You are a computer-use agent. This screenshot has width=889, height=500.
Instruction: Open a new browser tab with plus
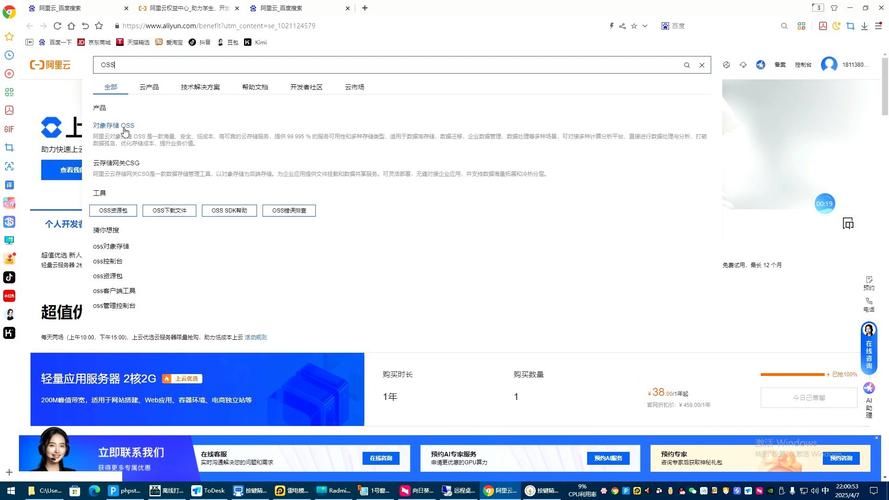[x=365, y=8]
